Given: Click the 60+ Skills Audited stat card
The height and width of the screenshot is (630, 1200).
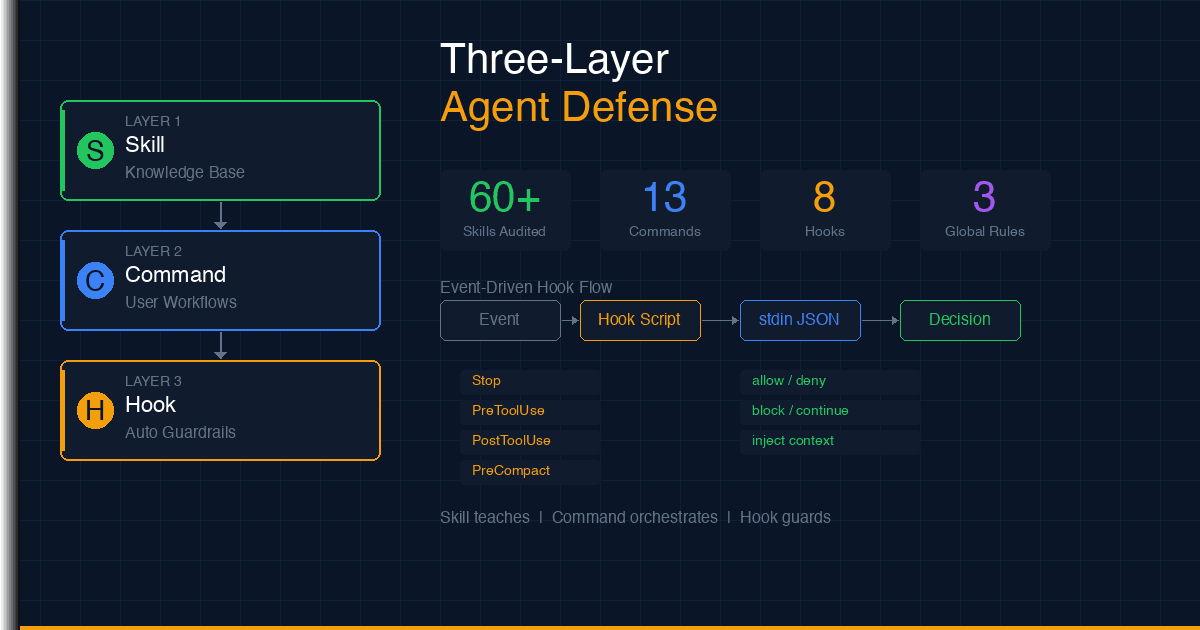Looking at the screenshot, I should tap(505, 210).
